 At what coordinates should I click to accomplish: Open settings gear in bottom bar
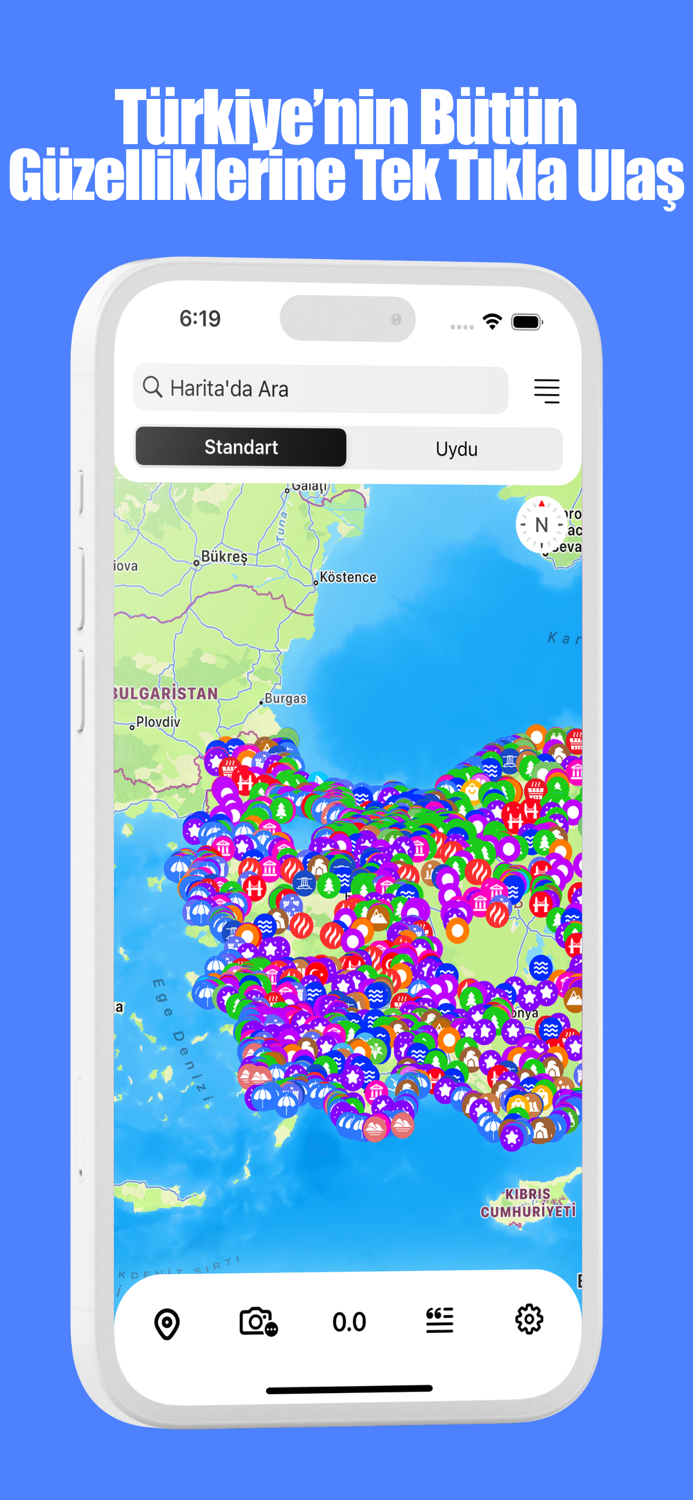coord(529,1320)
